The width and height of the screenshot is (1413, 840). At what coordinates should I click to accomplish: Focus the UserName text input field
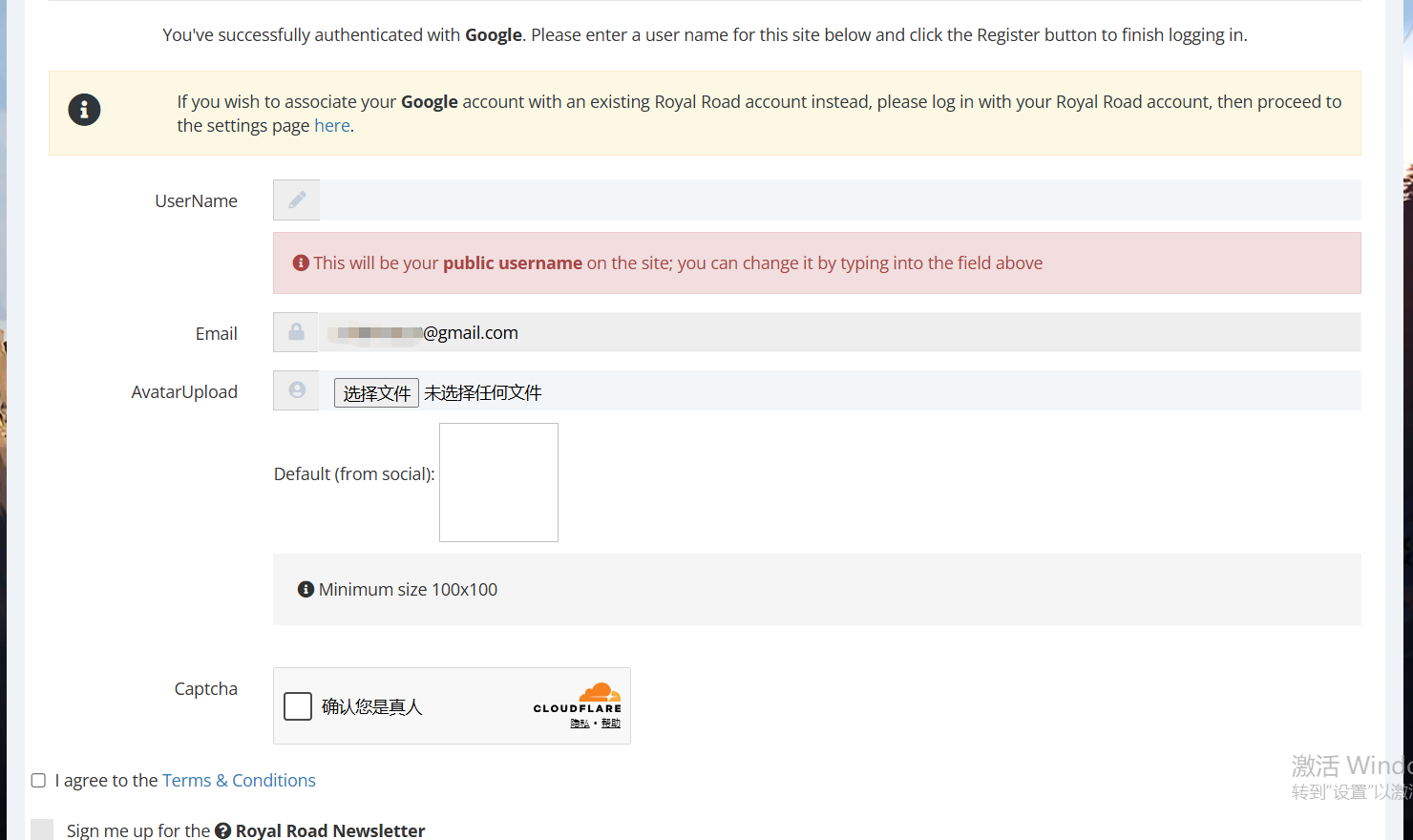pyautogui.click(x=838, y=200)
